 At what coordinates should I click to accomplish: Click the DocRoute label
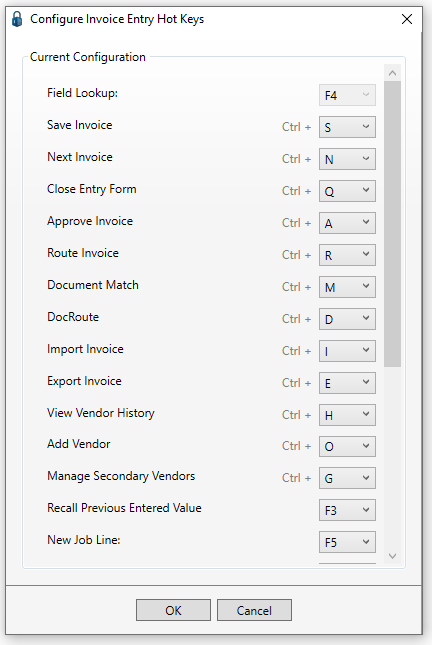click(73, 317)
